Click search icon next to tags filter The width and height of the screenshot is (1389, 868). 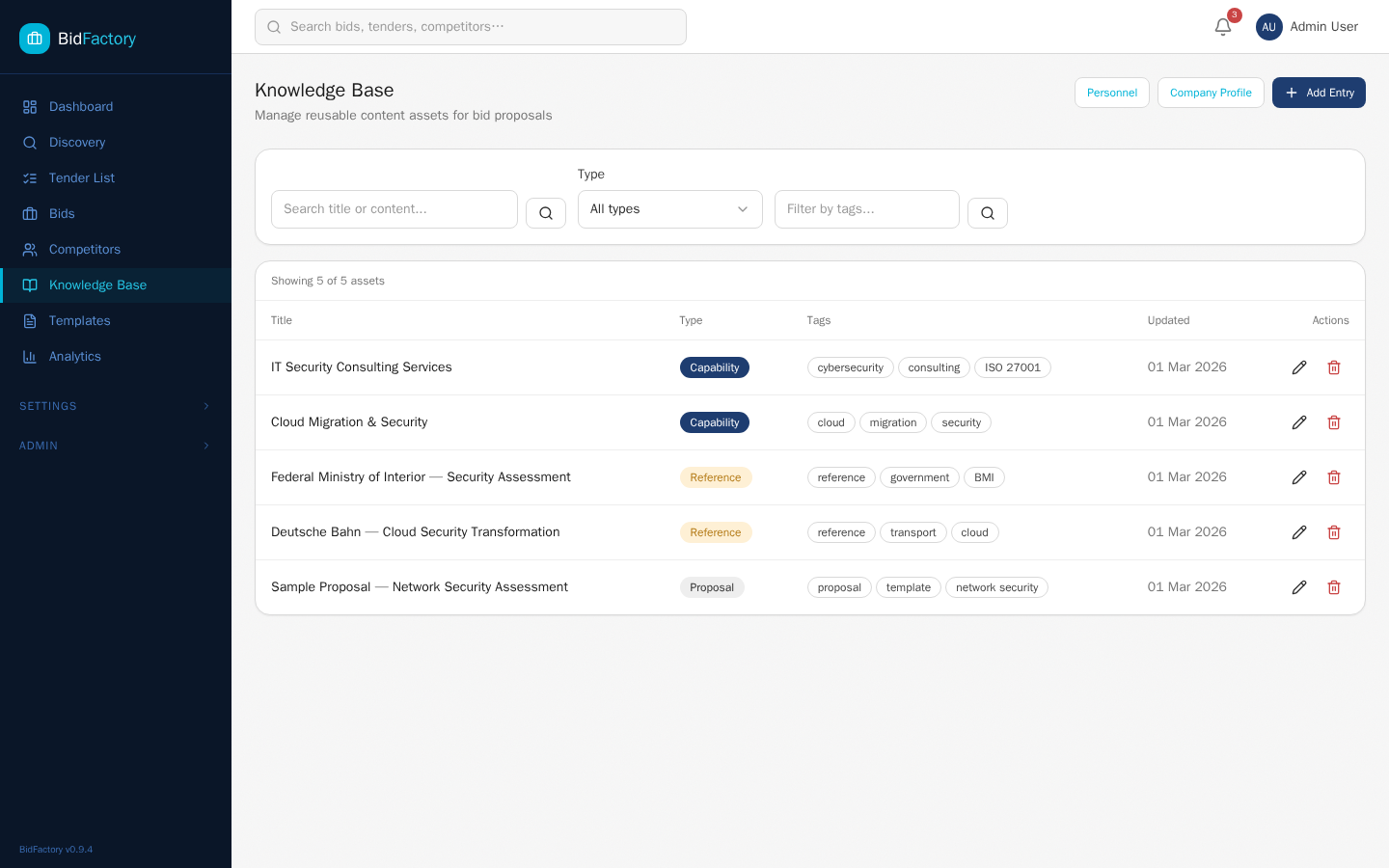point(988,213)
